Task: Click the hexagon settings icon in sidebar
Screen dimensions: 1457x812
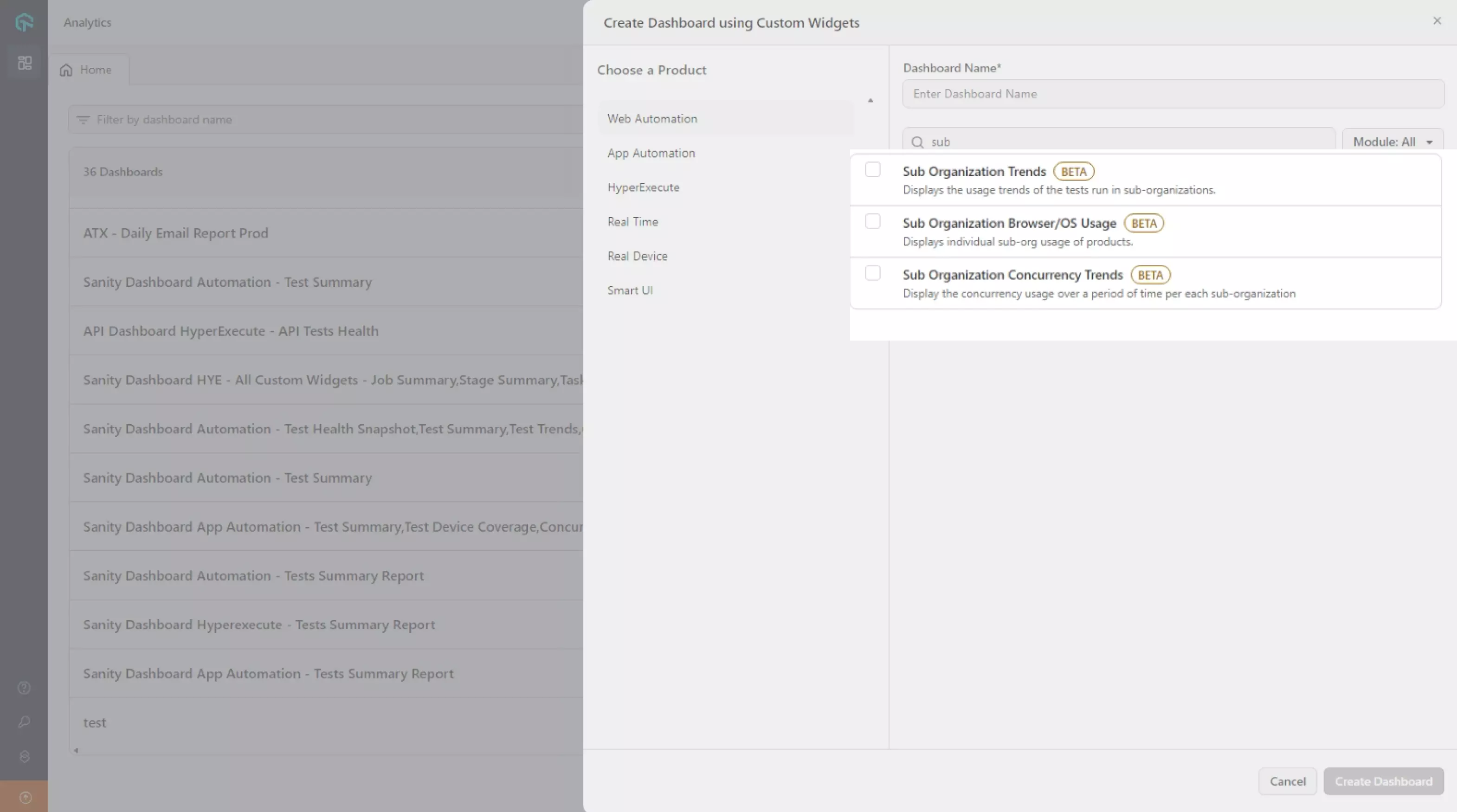Action: pos(24,757)
